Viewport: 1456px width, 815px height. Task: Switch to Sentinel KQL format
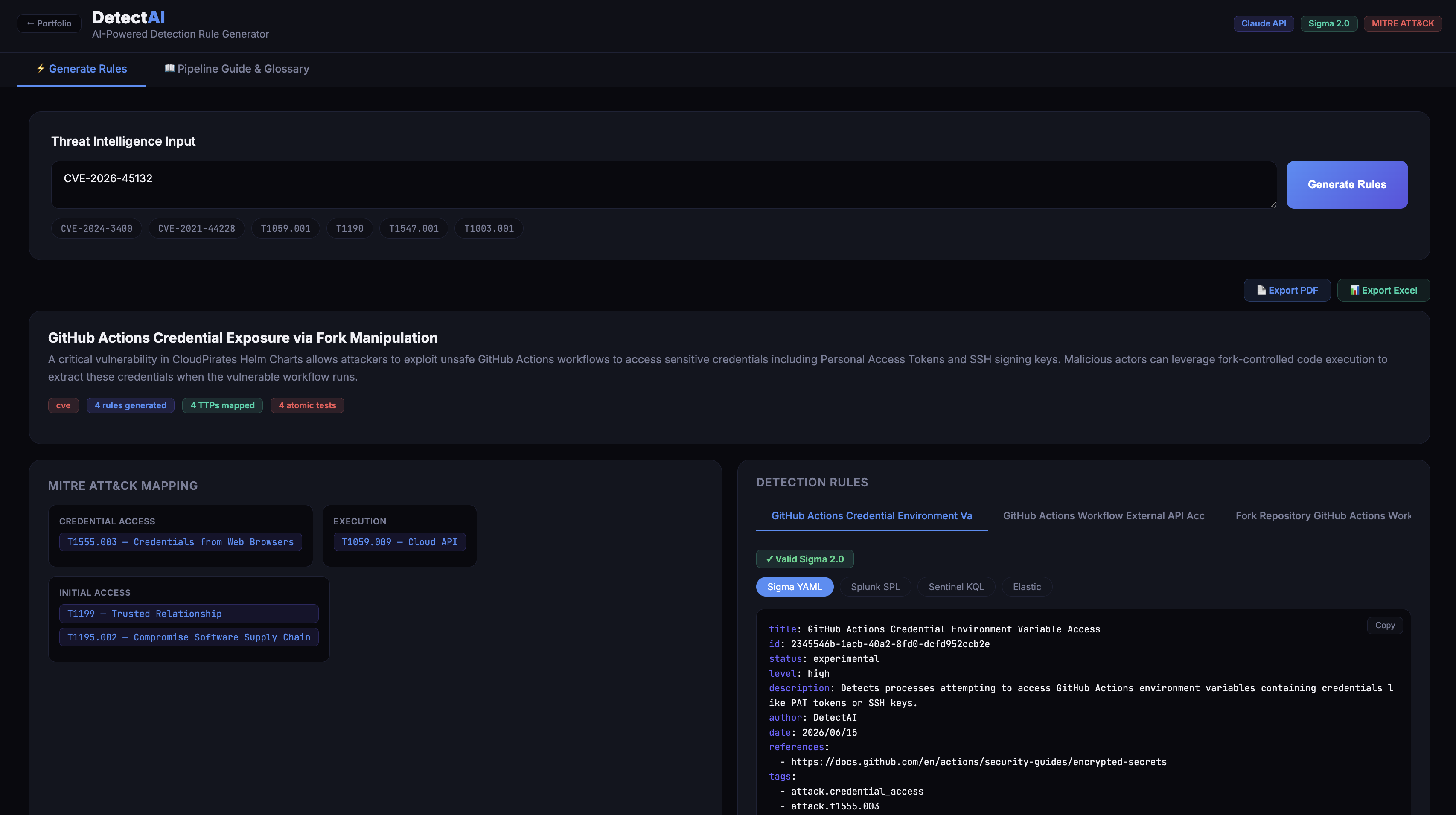coord(956,587)
